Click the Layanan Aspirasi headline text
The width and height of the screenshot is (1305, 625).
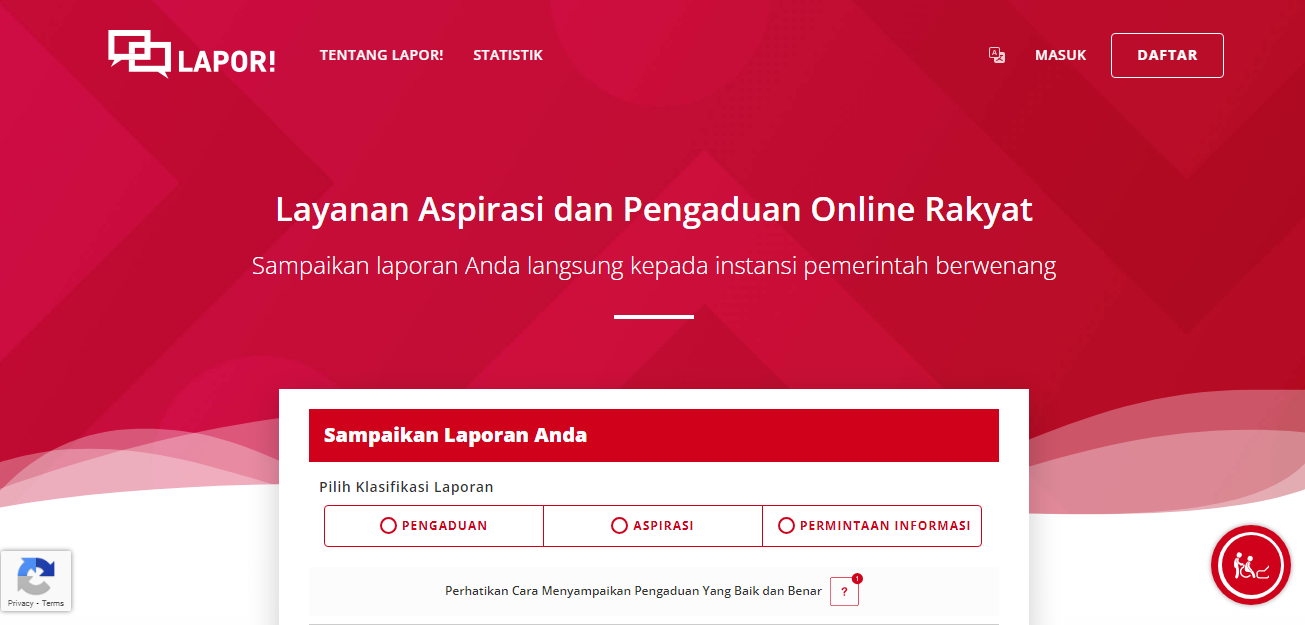pos(652,210)
